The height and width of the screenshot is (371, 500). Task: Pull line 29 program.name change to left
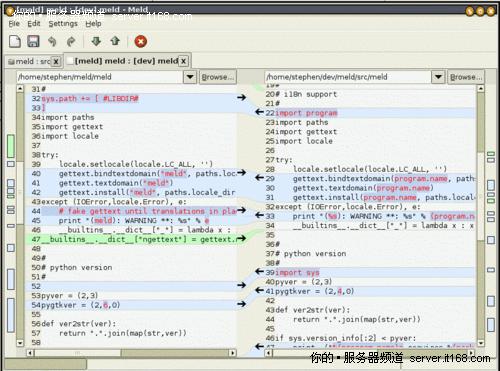(259, 177)
